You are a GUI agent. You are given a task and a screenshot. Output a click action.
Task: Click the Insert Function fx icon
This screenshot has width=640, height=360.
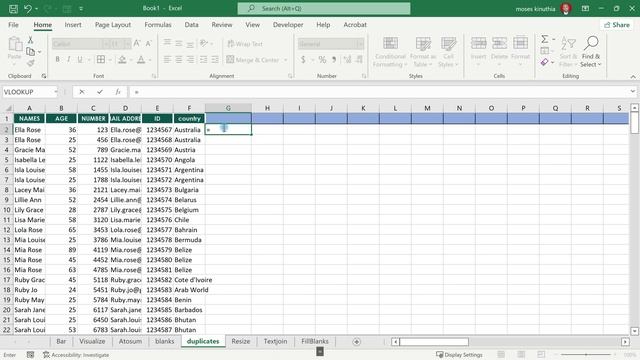118,92
